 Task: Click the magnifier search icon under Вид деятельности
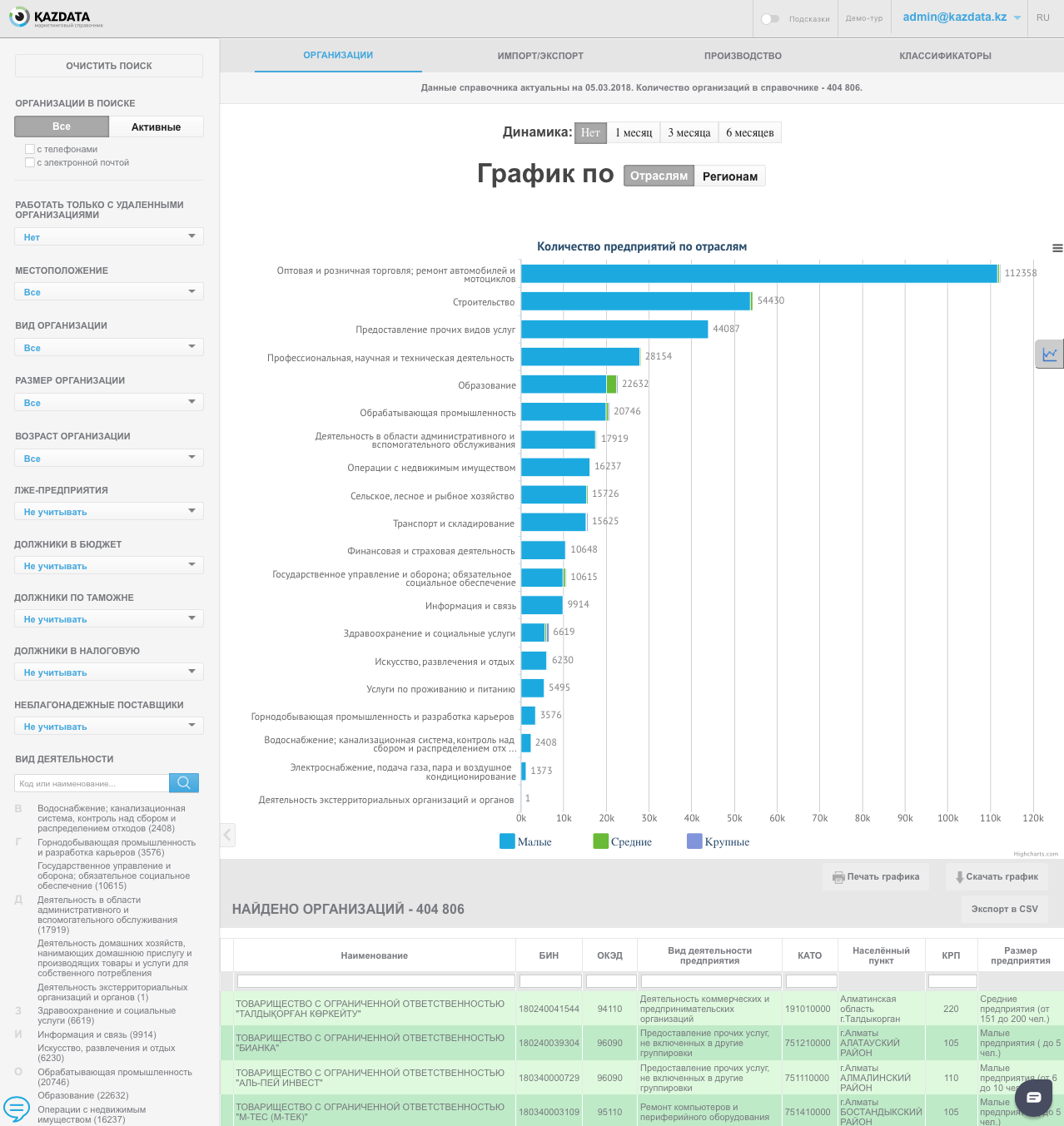point(184,782)
